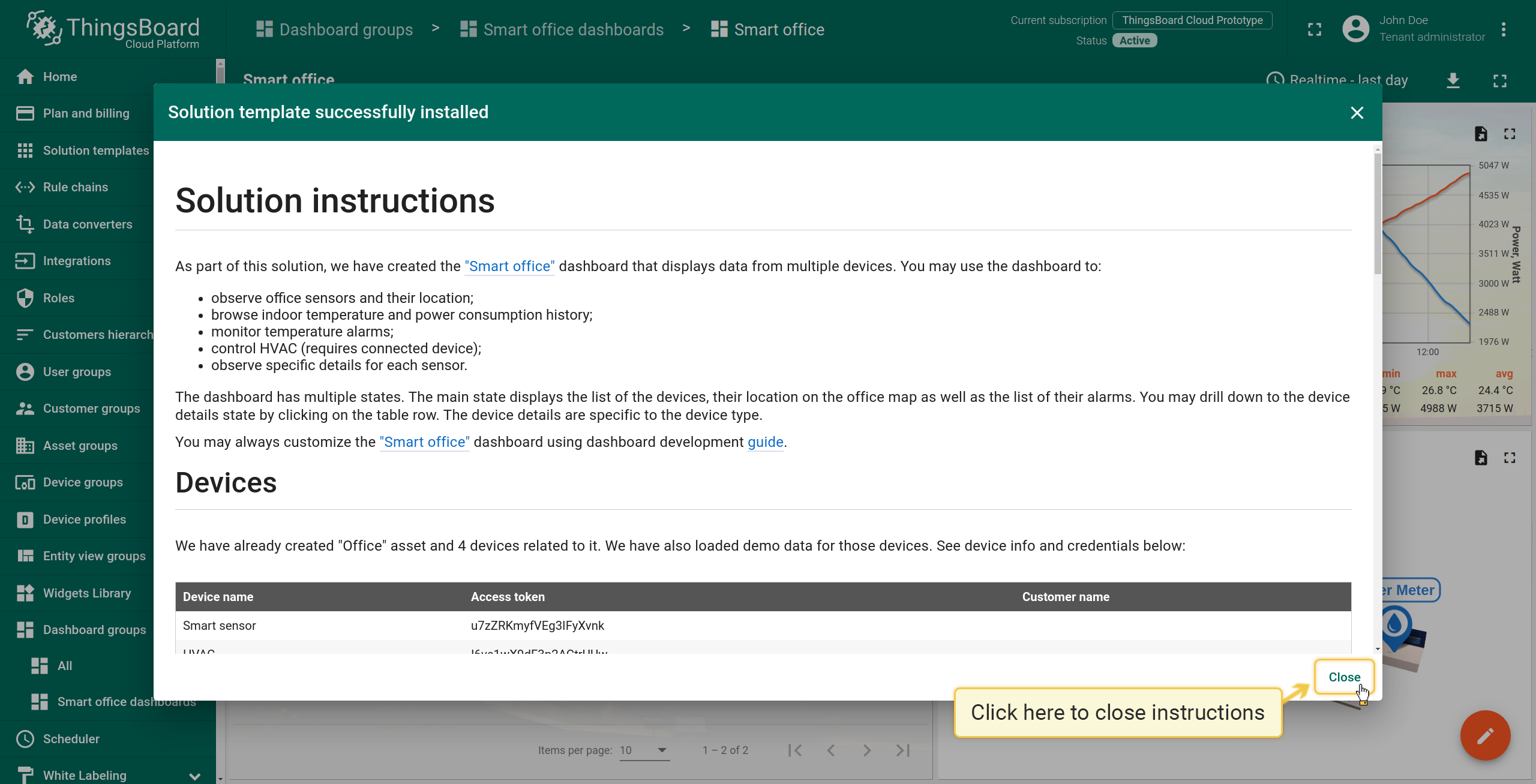Click ThingsBoard Cloud Prototype subscription badge
The height and width of the screenshot is (784, 1536).
[1192, 20]
